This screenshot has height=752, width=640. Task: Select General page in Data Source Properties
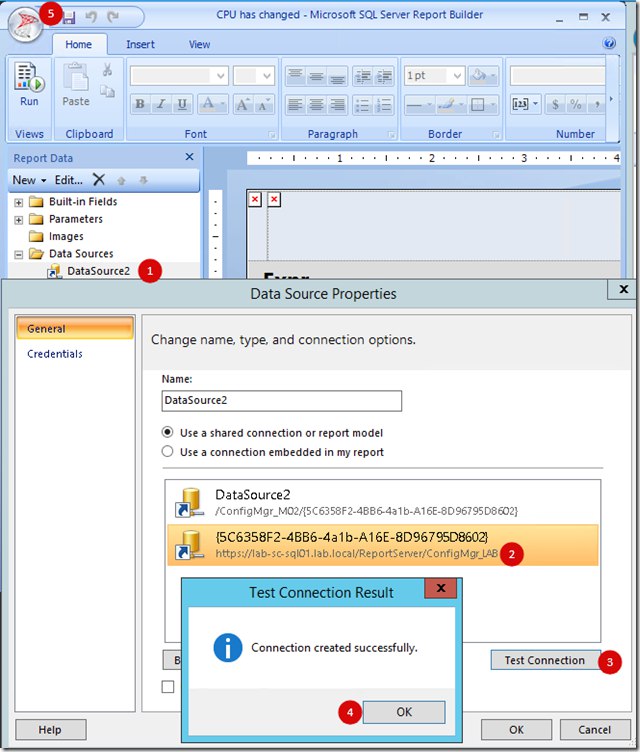click(x=74, y=329)
